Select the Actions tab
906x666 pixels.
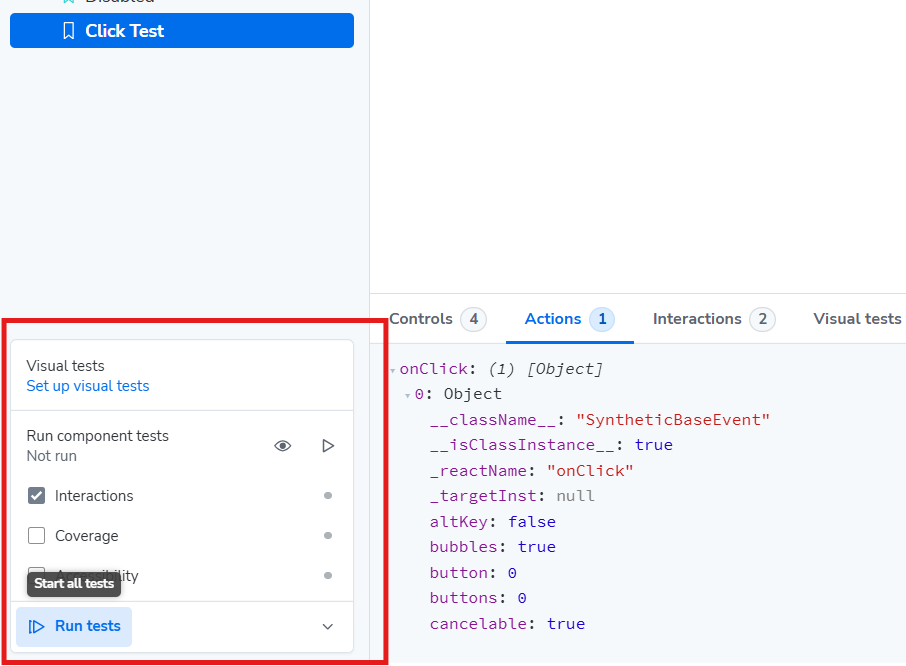pos(553,319)
